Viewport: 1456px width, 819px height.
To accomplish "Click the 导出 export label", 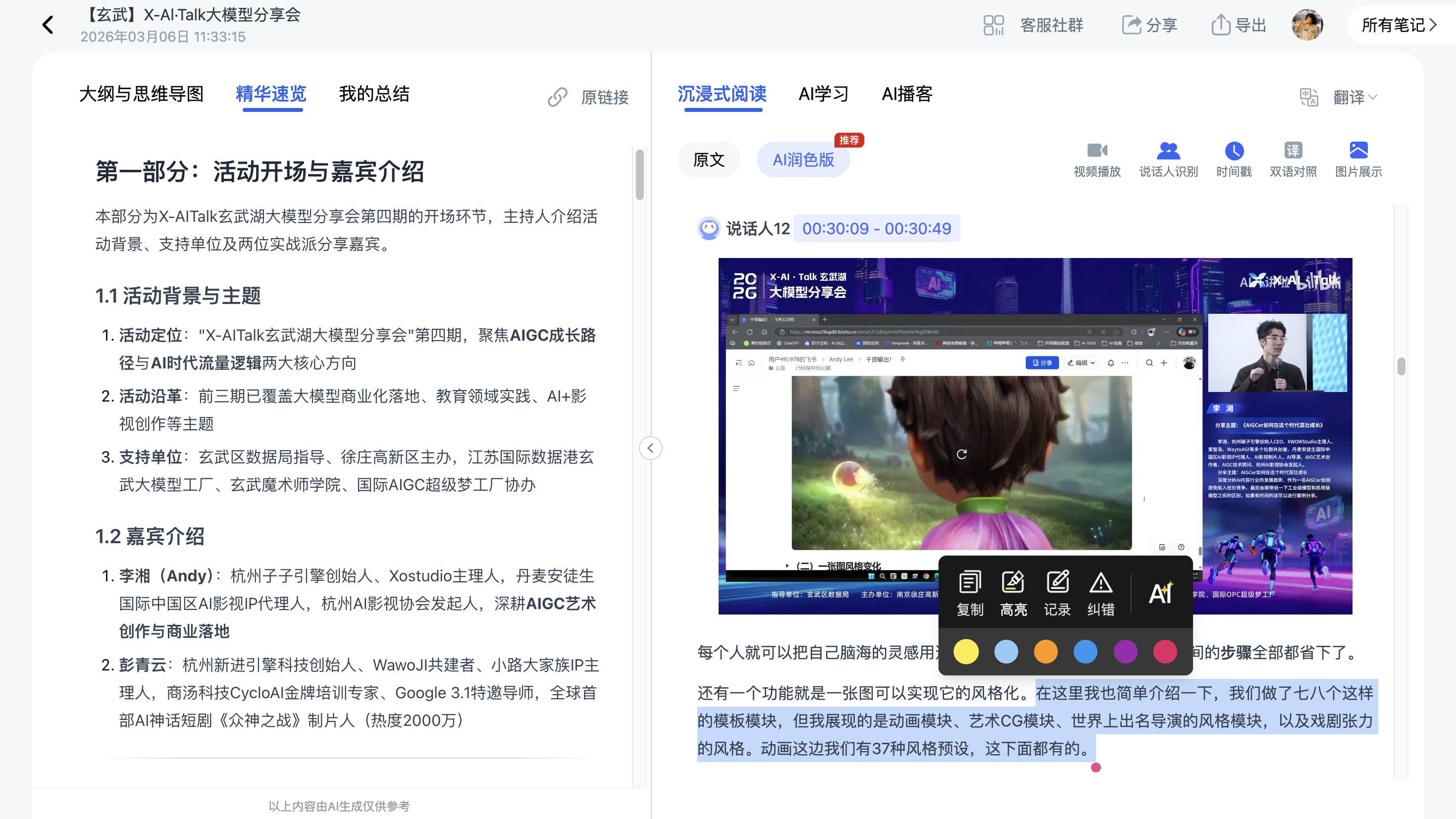I will pyautogui.click(x=1250, y=25).
